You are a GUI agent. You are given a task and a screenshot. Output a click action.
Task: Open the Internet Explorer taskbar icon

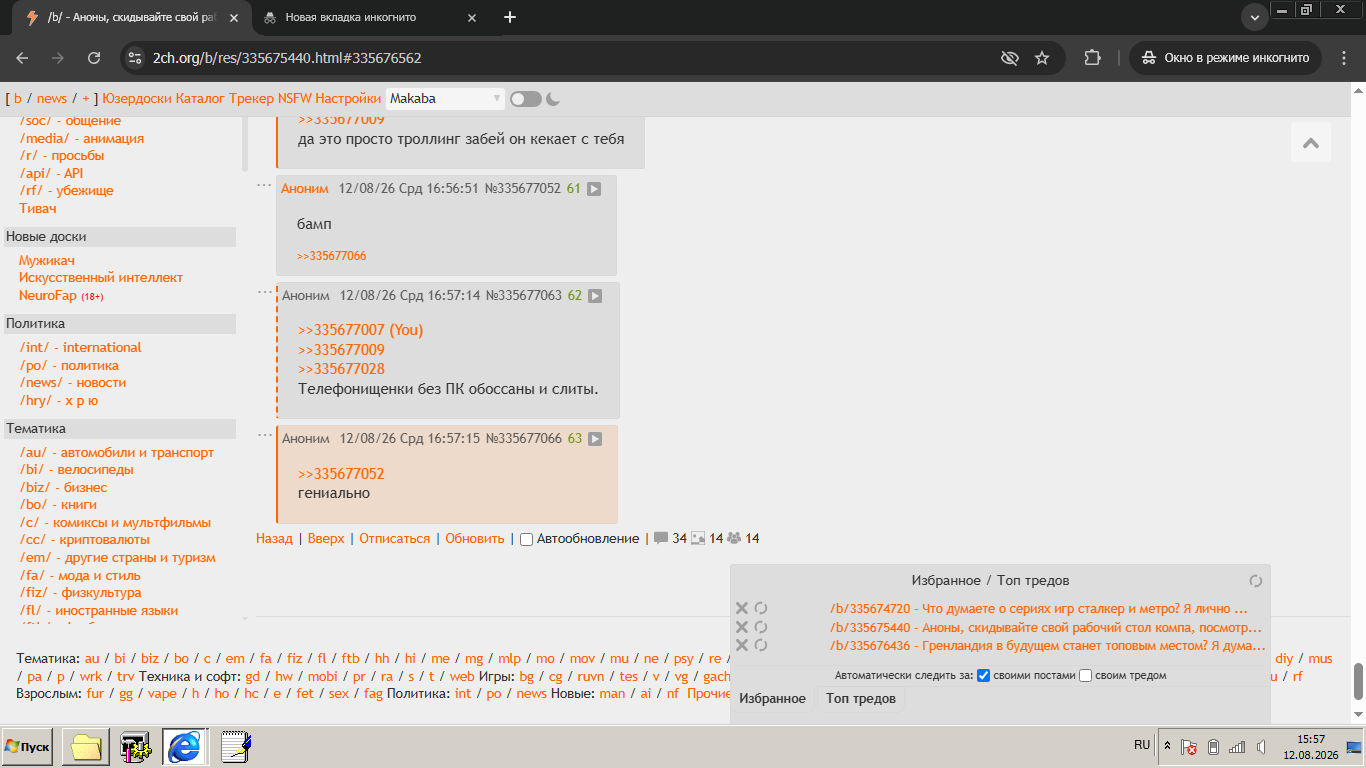pyautogui.click(x=184, y=747)
